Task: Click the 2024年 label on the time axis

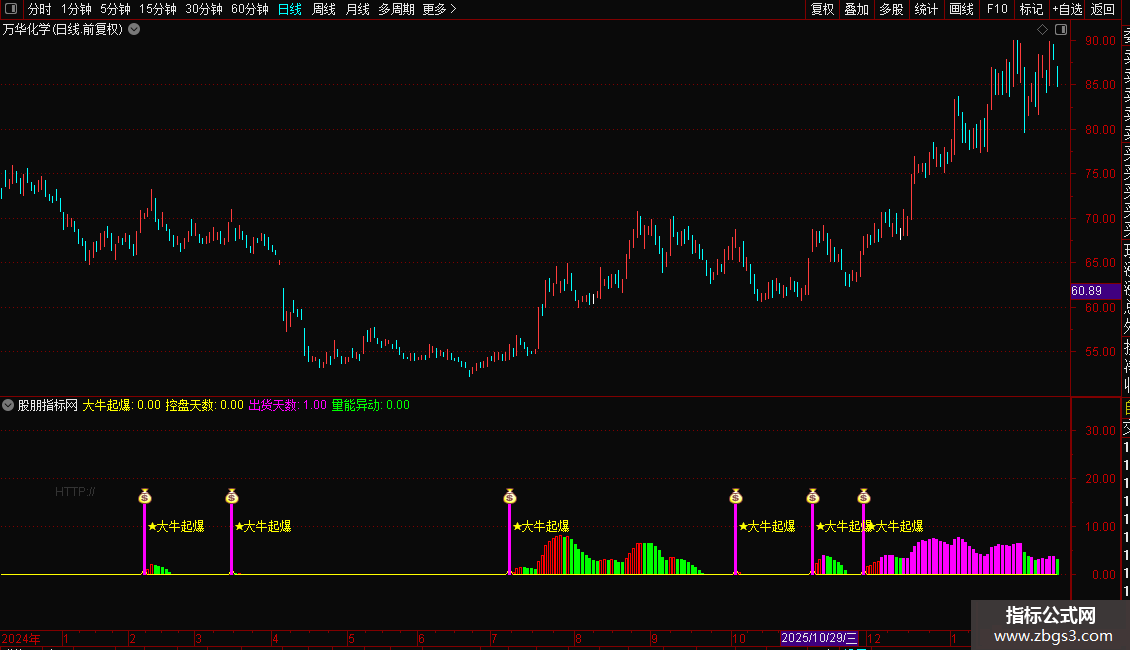Action: [x=21, y=638]
